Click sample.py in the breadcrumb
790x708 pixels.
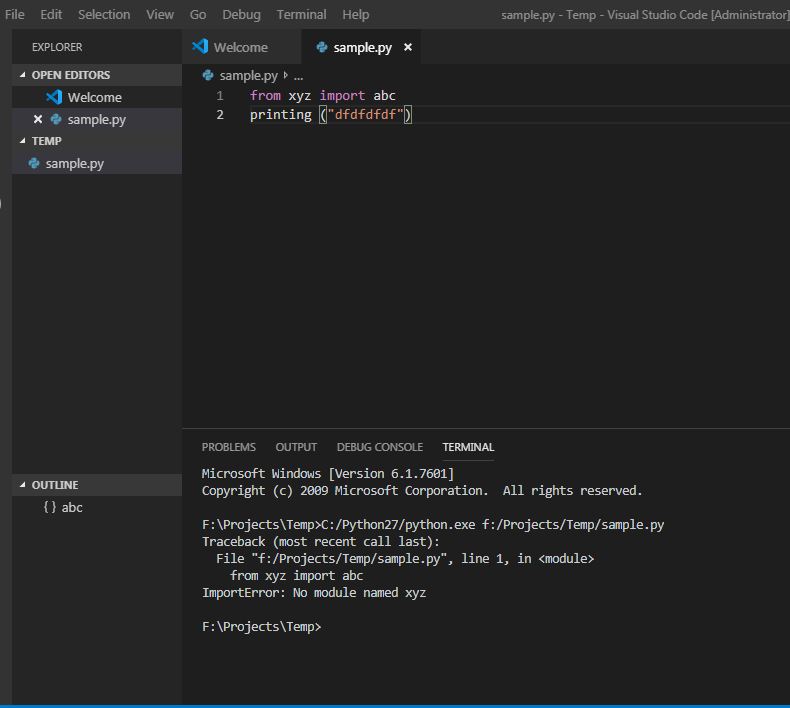coord(248,76)
